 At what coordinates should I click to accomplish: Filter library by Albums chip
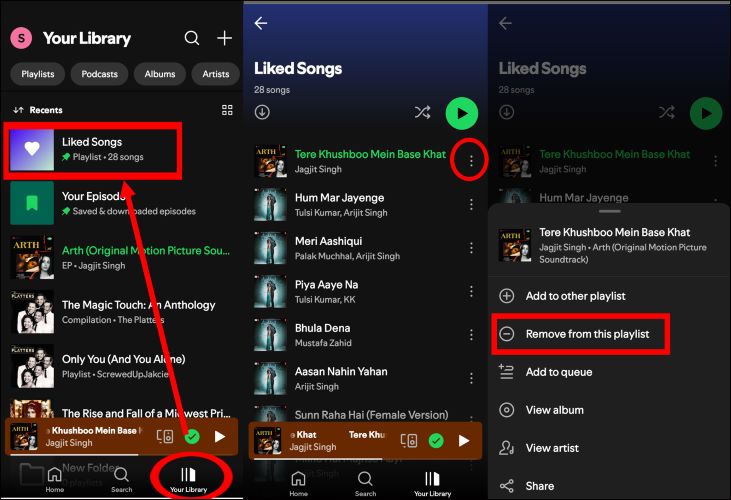tap(159, 74)
